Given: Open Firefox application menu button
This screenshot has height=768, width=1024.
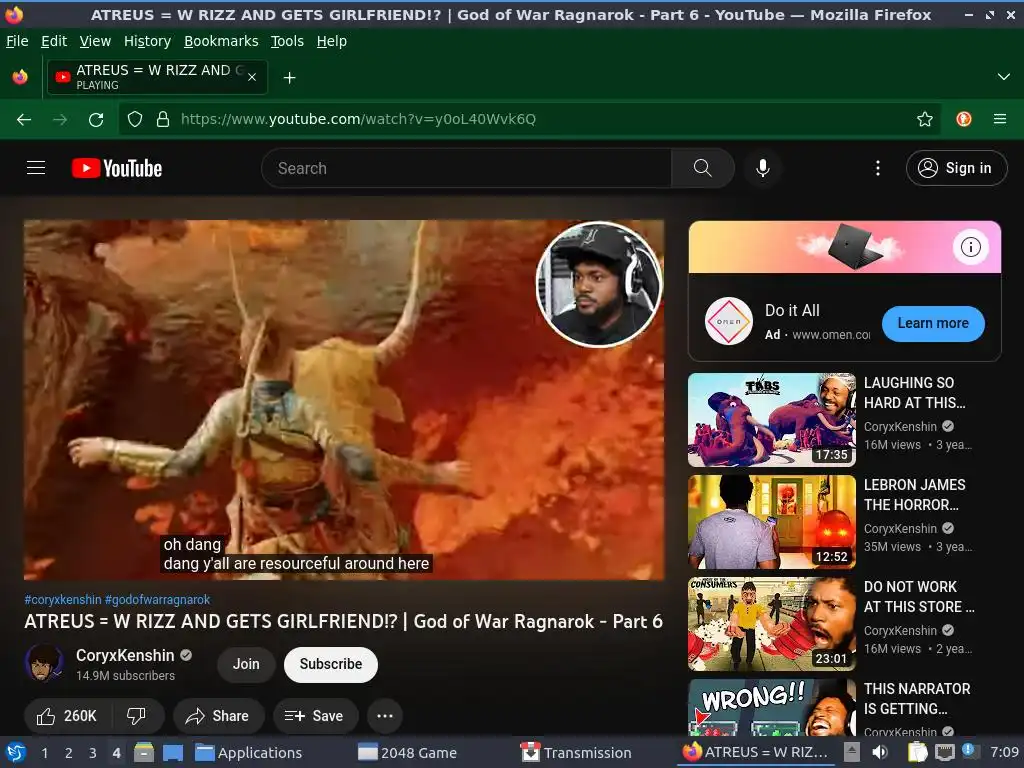Looking at the screenshot, I should [x=1000, y=119].
